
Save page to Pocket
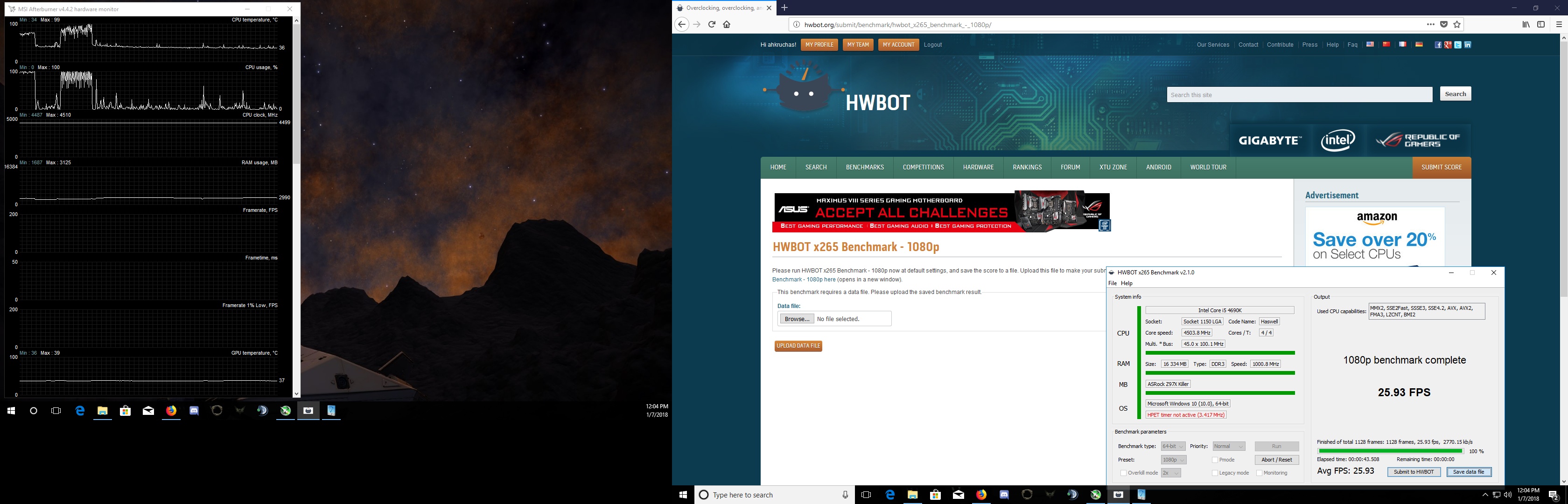point(1444,24)
